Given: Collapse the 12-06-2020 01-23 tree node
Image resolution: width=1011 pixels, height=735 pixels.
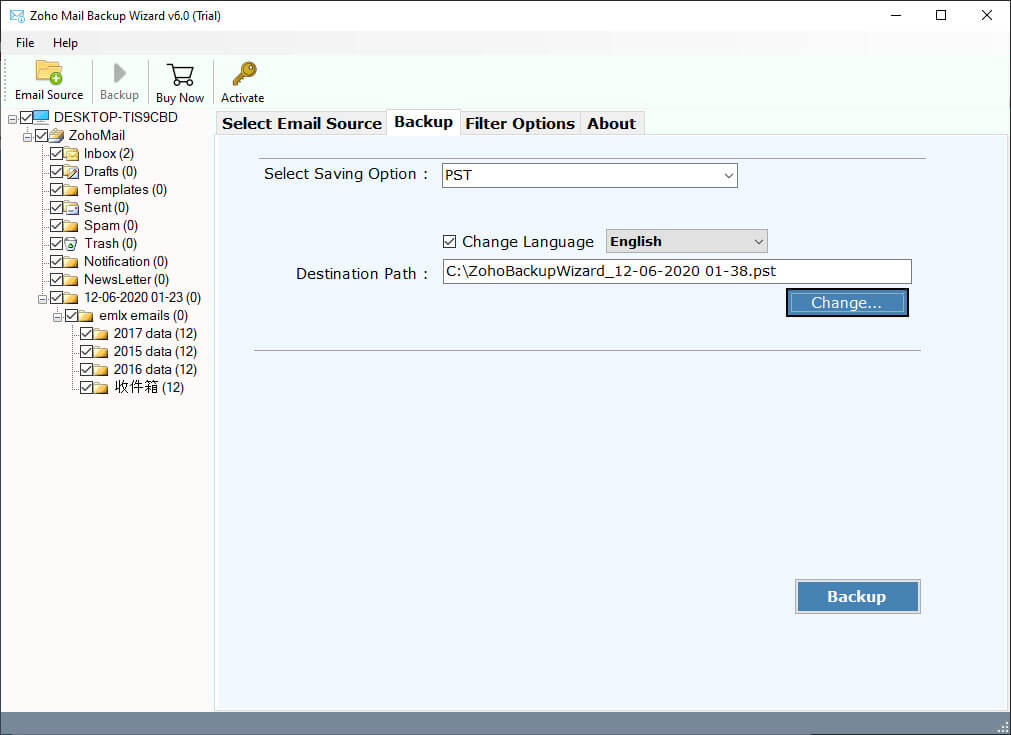Looking at the screenshot, I should click(x=42, y=299).
